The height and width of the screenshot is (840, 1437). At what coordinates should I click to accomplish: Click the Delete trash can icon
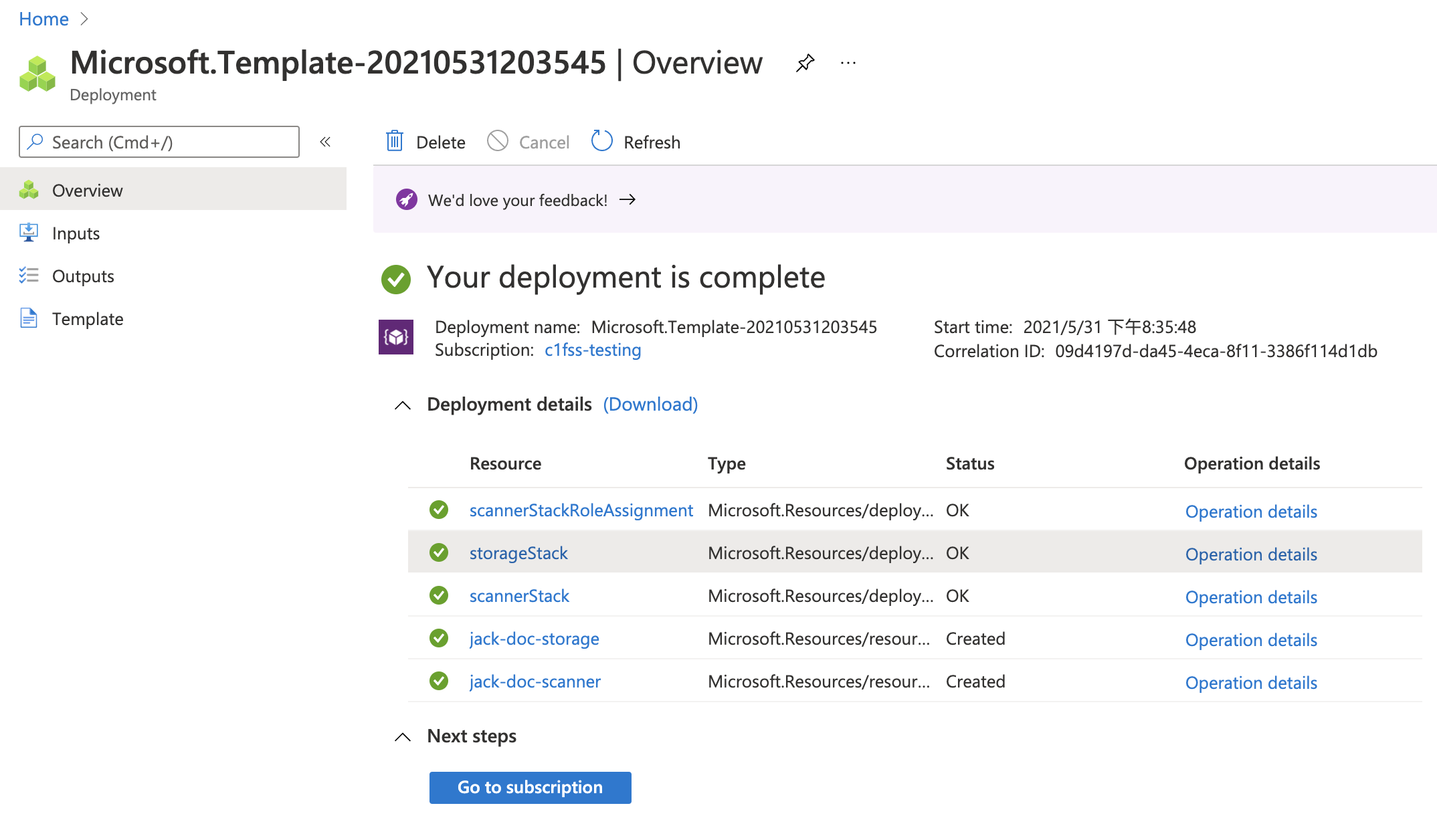[395, 141]
